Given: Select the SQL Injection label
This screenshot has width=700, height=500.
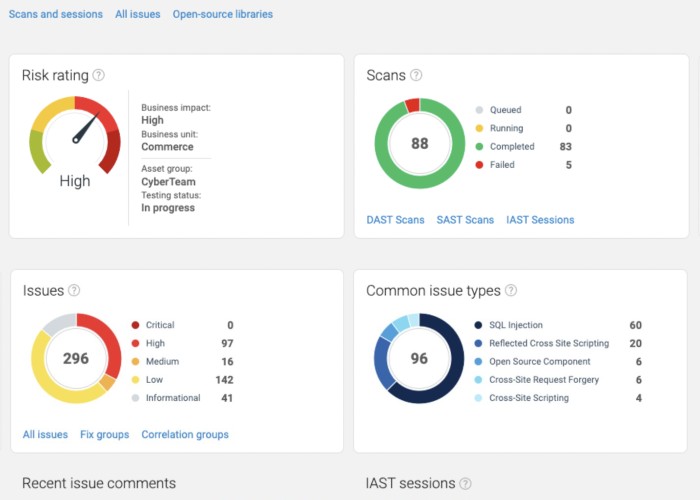Looking at the screenshot, I should pyautogui.click(x=516, y=325).
